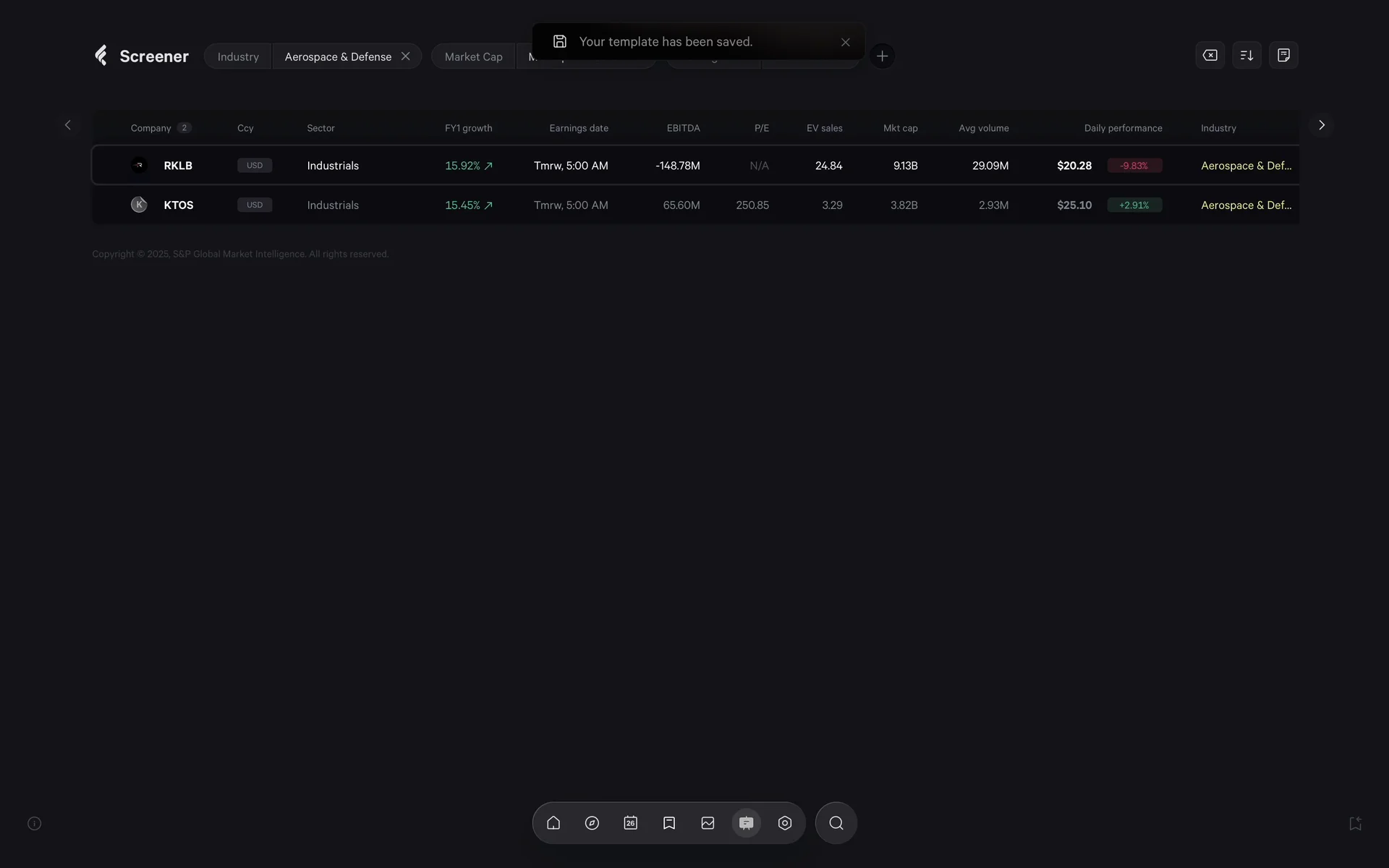The width and height of the screenshot is (1389, 868).
Task: Click the sort order icon top right
Action: click(x=1246, y=55)
